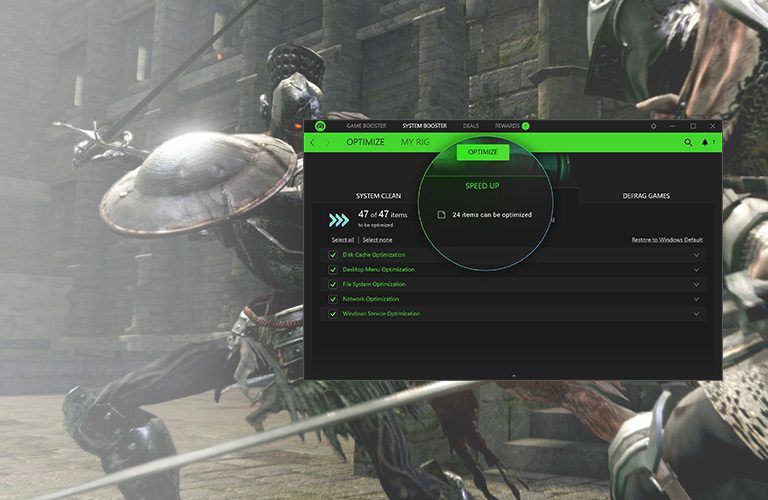
Task: Expand the Network Optimization row
Action: click(x=696, y=299)
